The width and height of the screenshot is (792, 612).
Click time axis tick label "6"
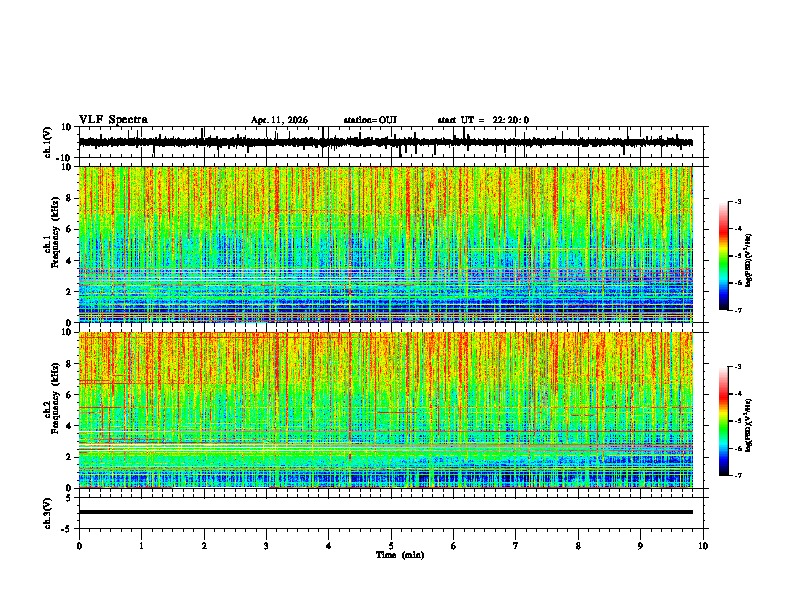click(454, 546)
